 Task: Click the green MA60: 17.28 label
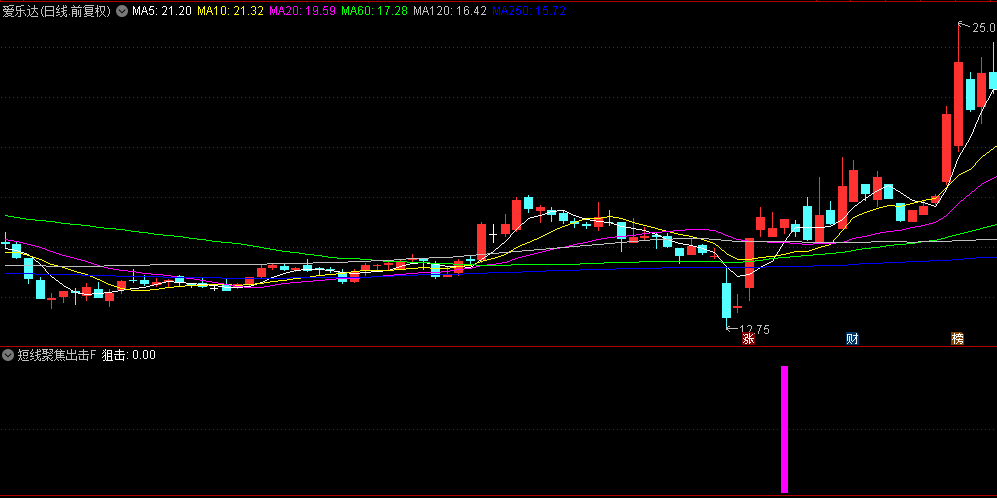(x=375, y=10)
